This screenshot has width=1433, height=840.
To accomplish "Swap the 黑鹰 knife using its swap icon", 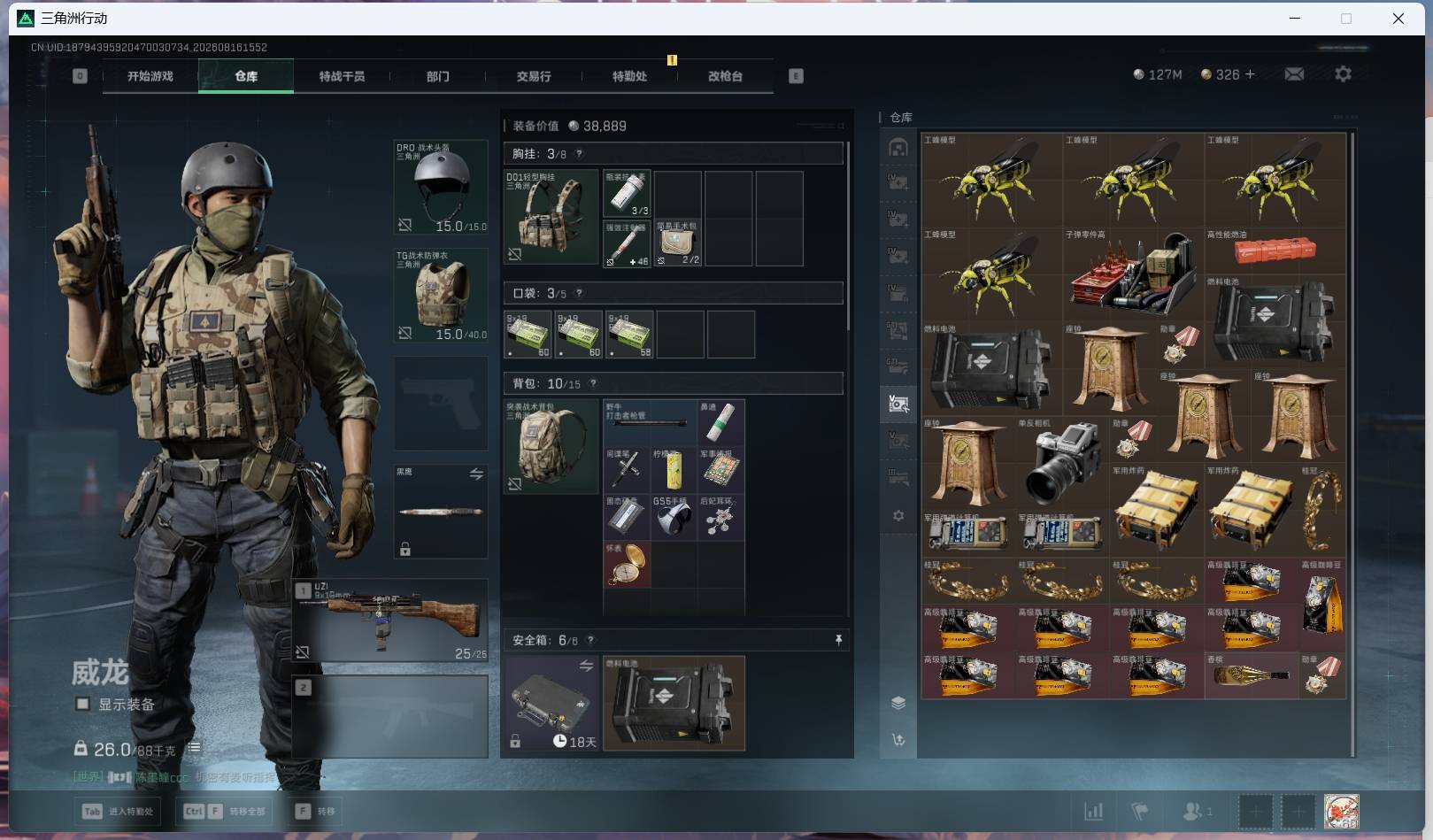I will pos(476,474).
